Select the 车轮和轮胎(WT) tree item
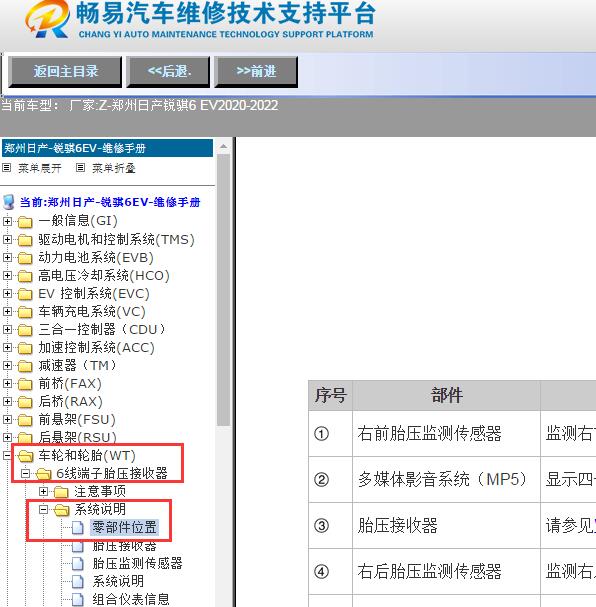This screenshot has height=607, width=596. click(87, 456)
